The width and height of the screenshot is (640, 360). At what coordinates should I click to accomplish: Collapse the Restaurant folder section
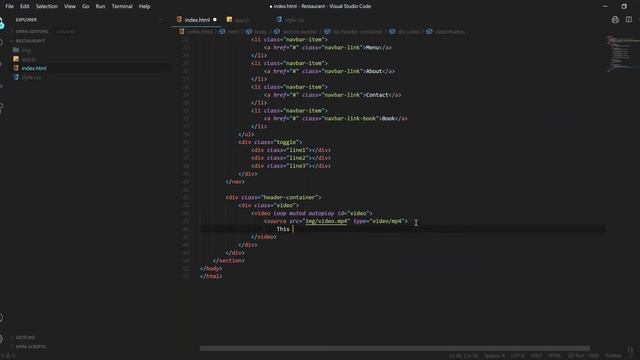pyautogui.click(x=30, y=41)
